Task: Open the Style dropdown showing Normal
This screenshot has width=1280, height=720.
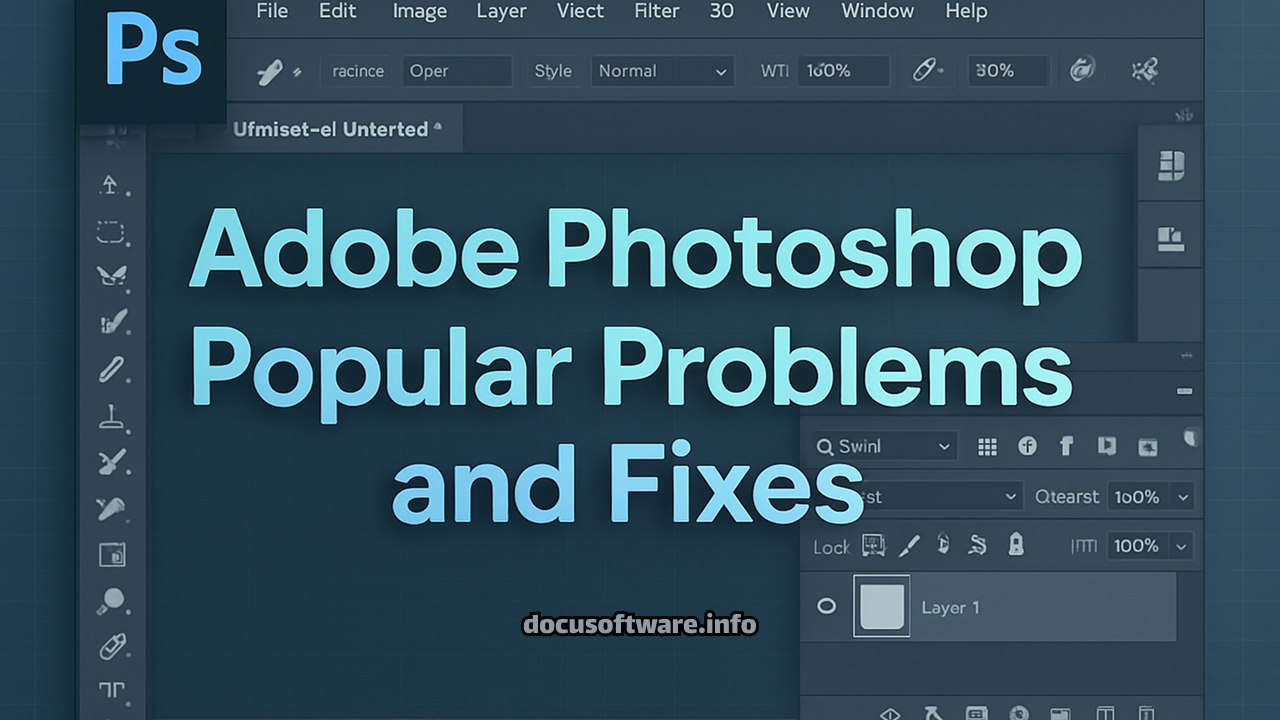Action: 661,71
